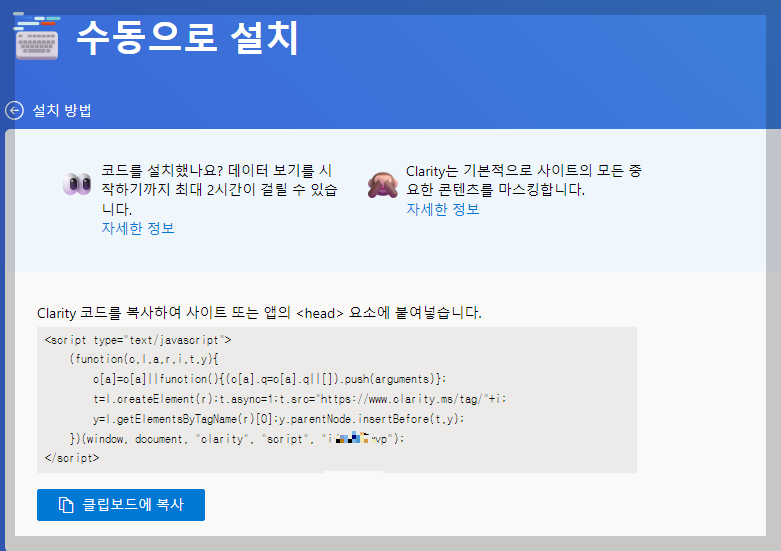Viewport: 781px width, 551px height.
Task: Open 자세한 정보 link under data viewing notice
Action: pos(138,228)
